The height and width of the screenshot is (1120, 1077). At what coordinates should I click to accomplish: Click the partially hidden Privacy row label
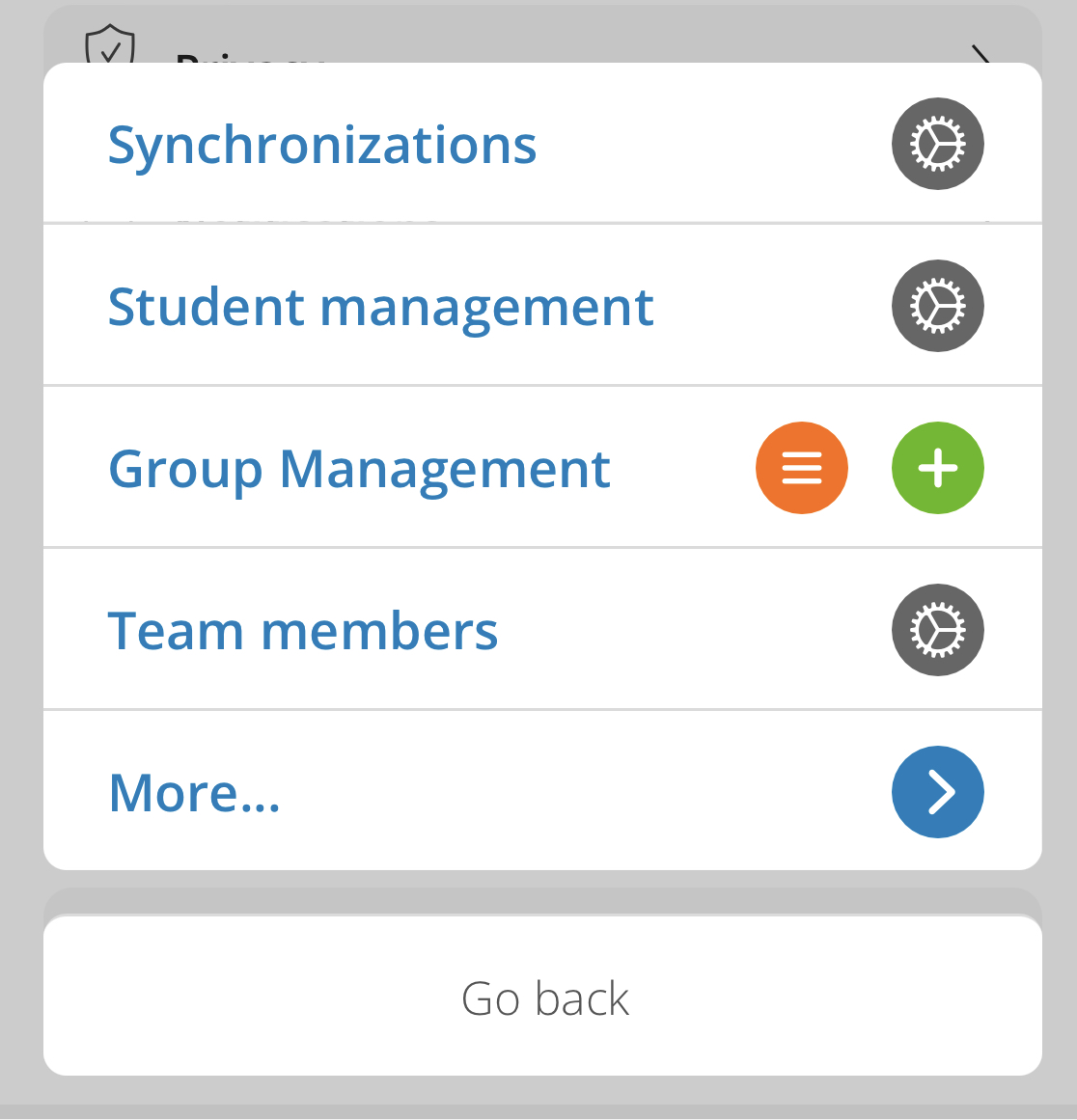coord(250,57)
